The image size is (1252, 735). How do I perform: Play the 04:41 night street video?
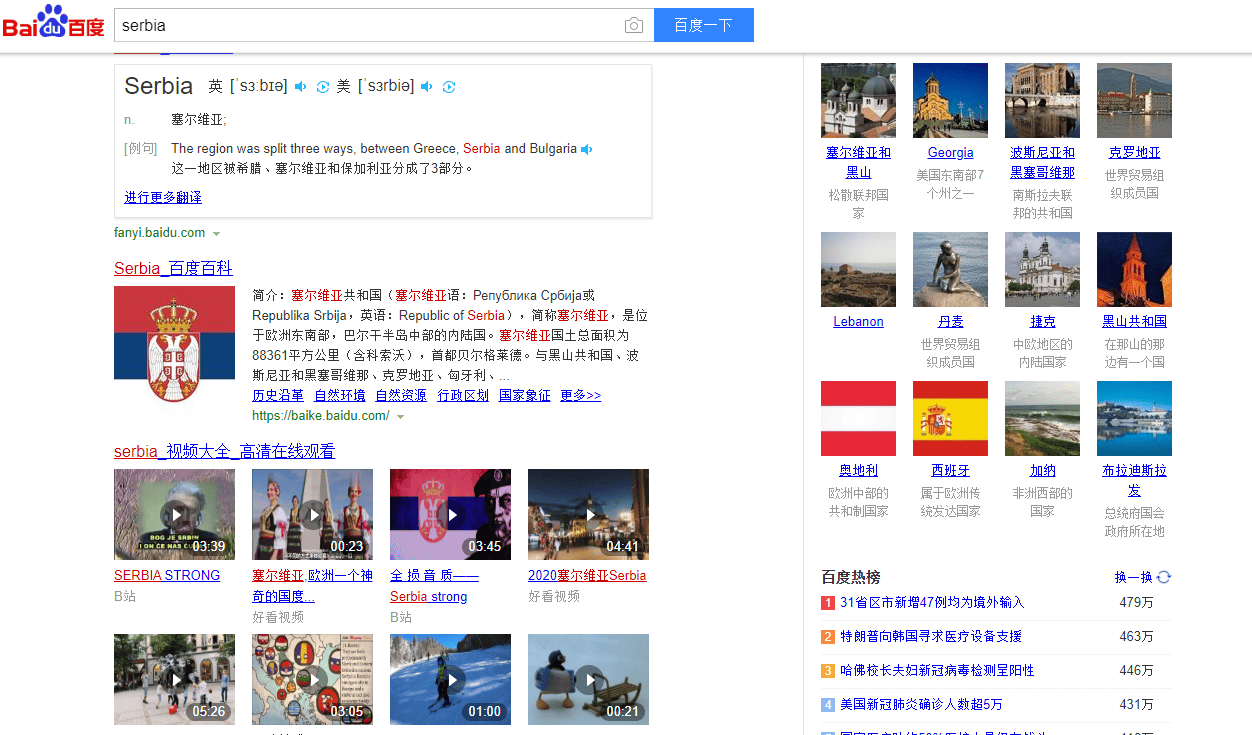588,514
